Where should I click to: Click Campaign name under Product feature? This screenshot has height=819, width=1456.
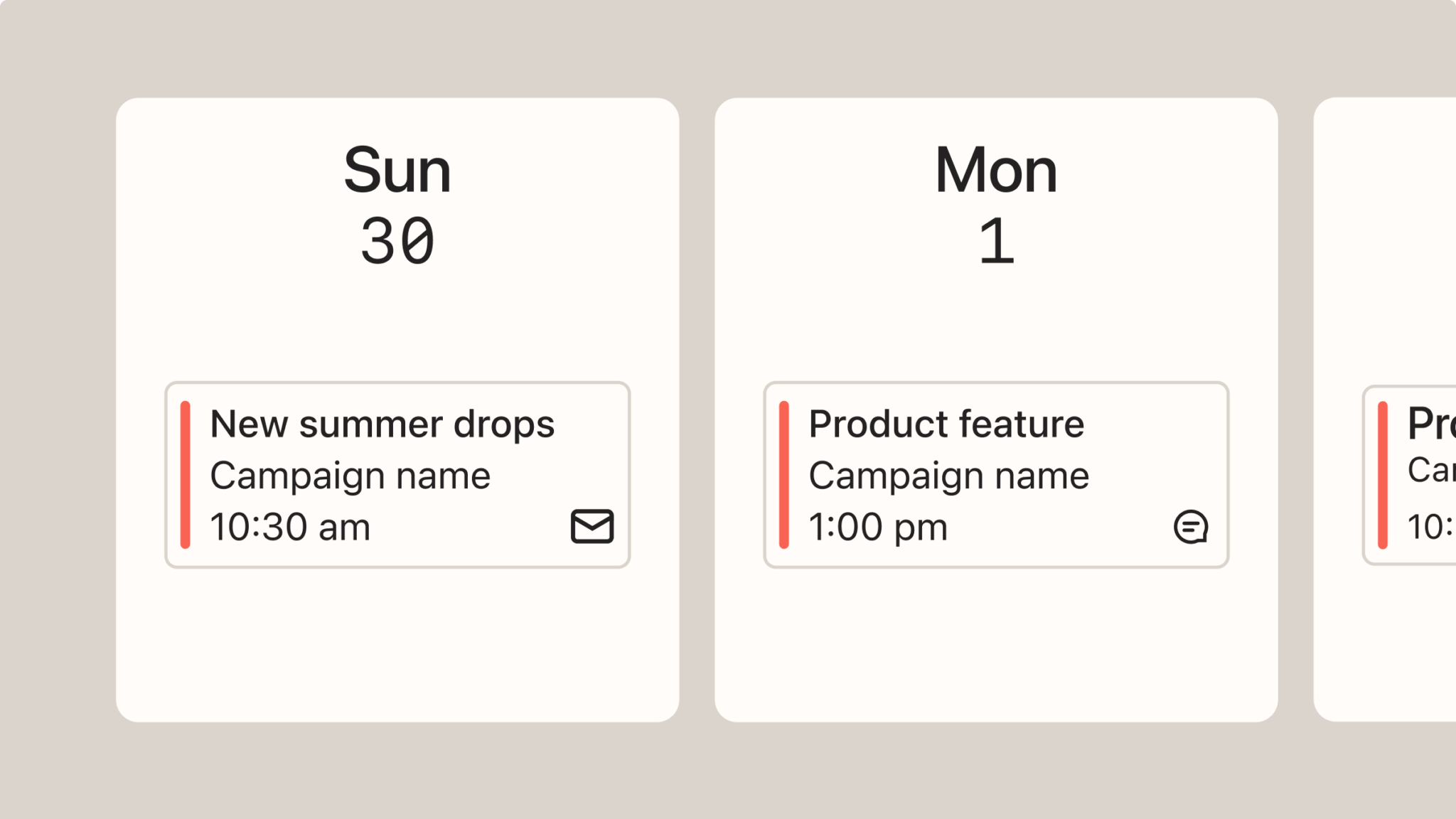949,476
